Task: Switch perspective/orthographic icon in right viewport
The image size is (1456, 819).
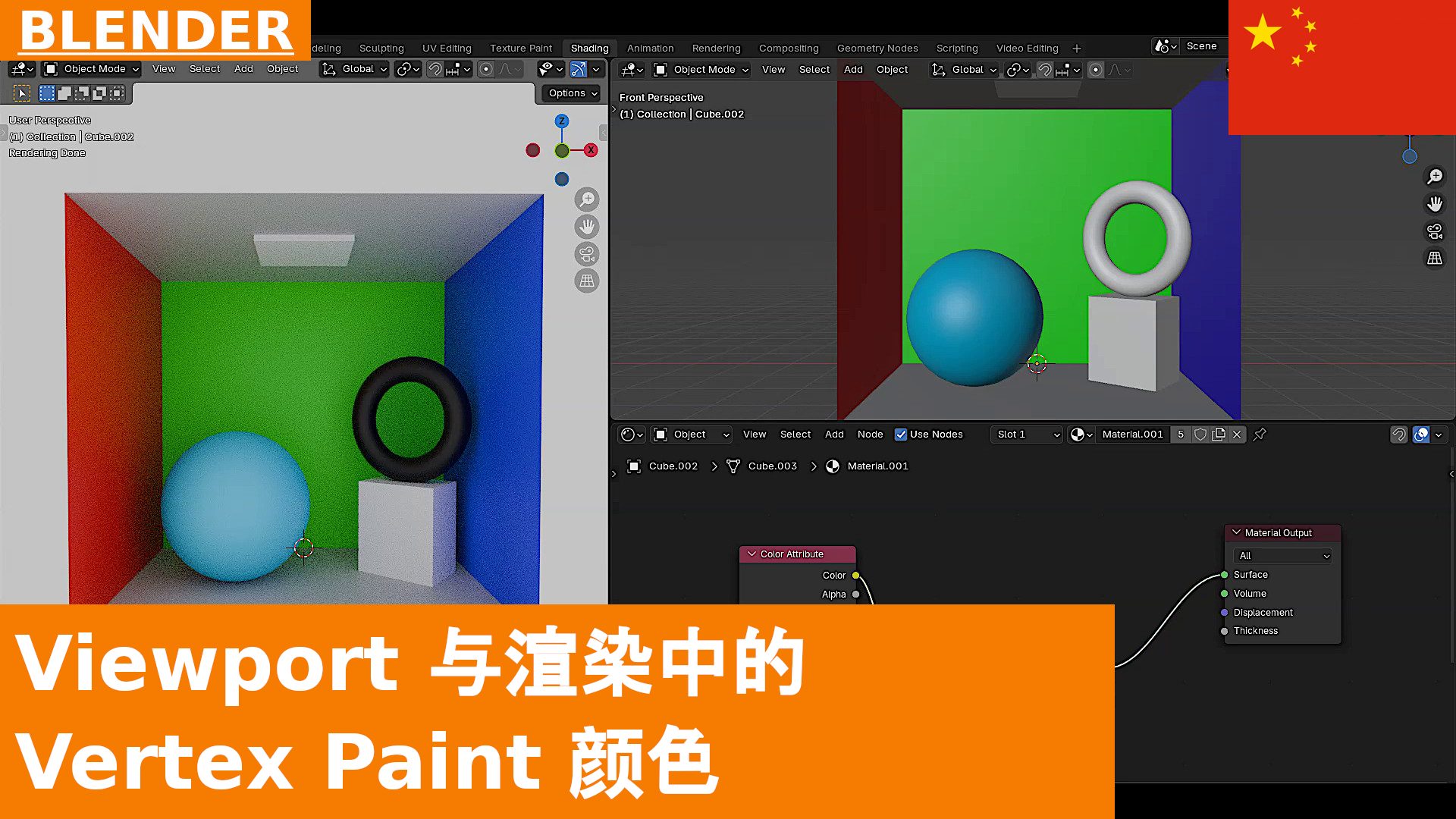Action: pyautogui.click(x=1435, y=259)
